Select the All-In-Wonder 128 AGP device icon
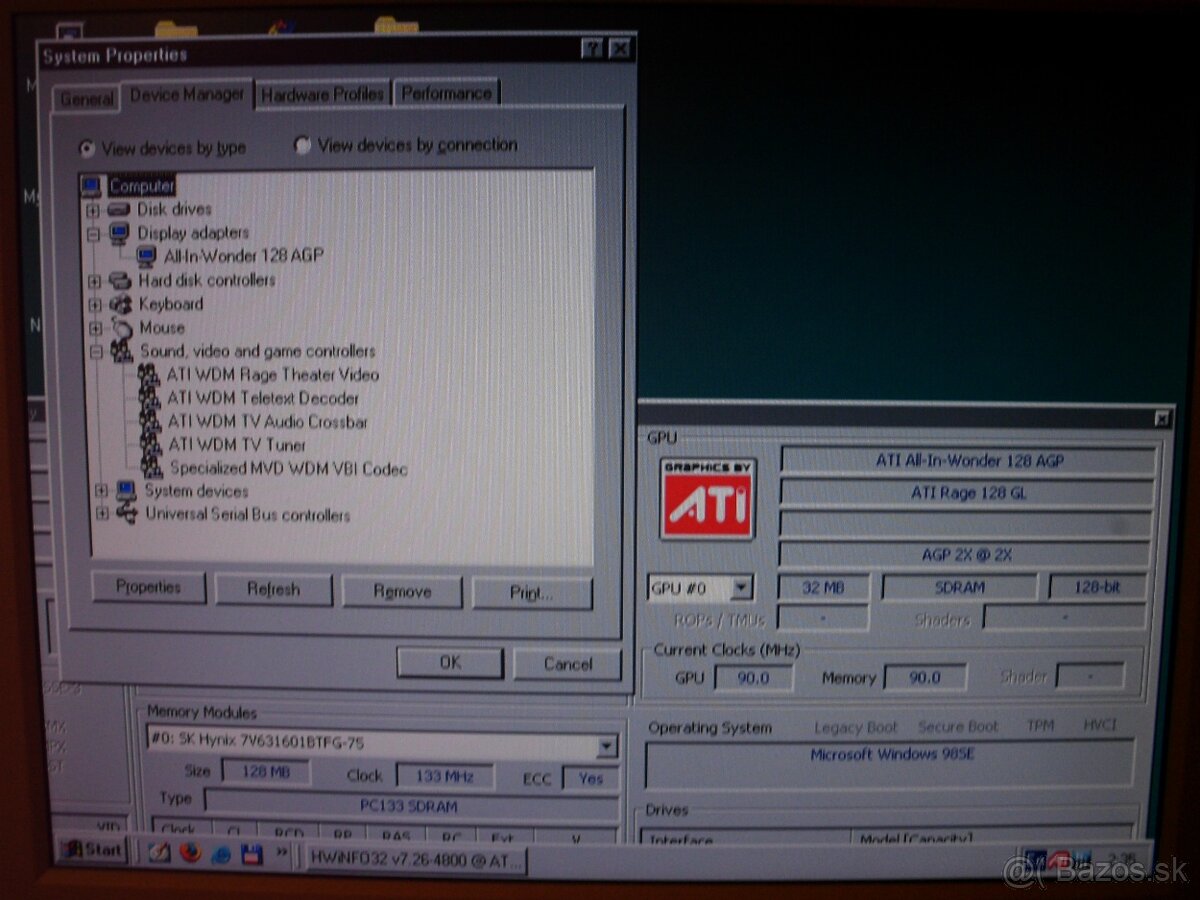Viewport: 1200px width, 900px height. [147, 256]
